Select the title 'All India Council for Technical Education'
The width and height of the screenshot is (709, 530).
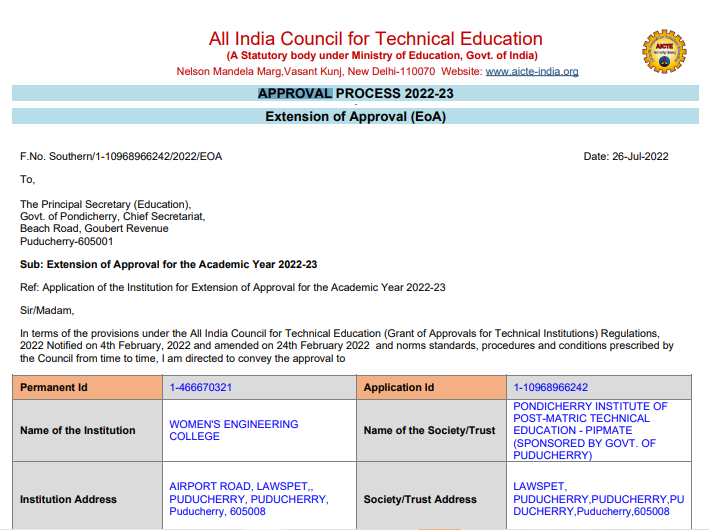tap(375, 39)
